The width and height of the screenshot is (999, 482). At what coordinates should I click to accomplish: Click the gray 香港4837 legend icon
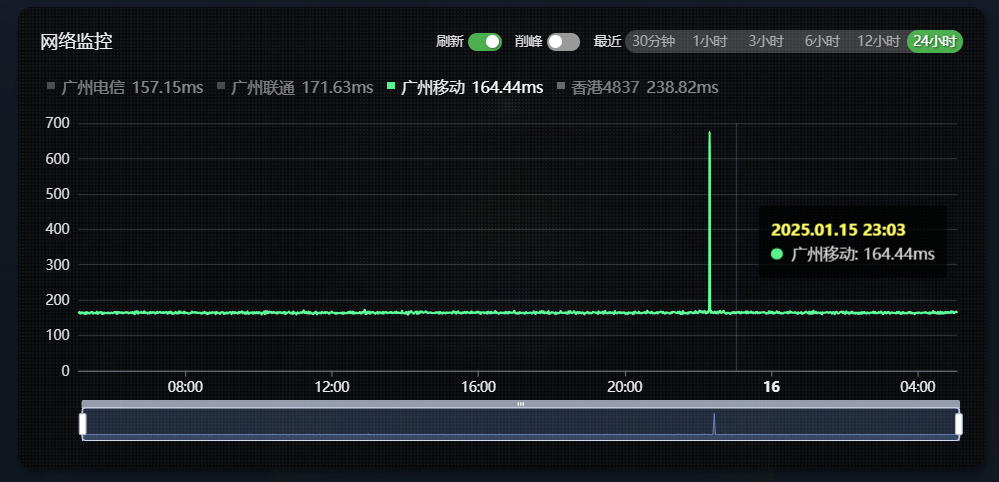click(x=561, y=86)
